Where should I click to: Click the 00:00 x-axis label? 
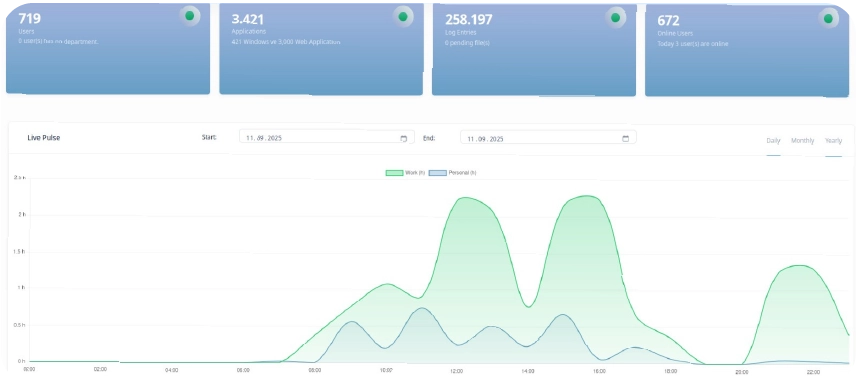pos(29,369)
